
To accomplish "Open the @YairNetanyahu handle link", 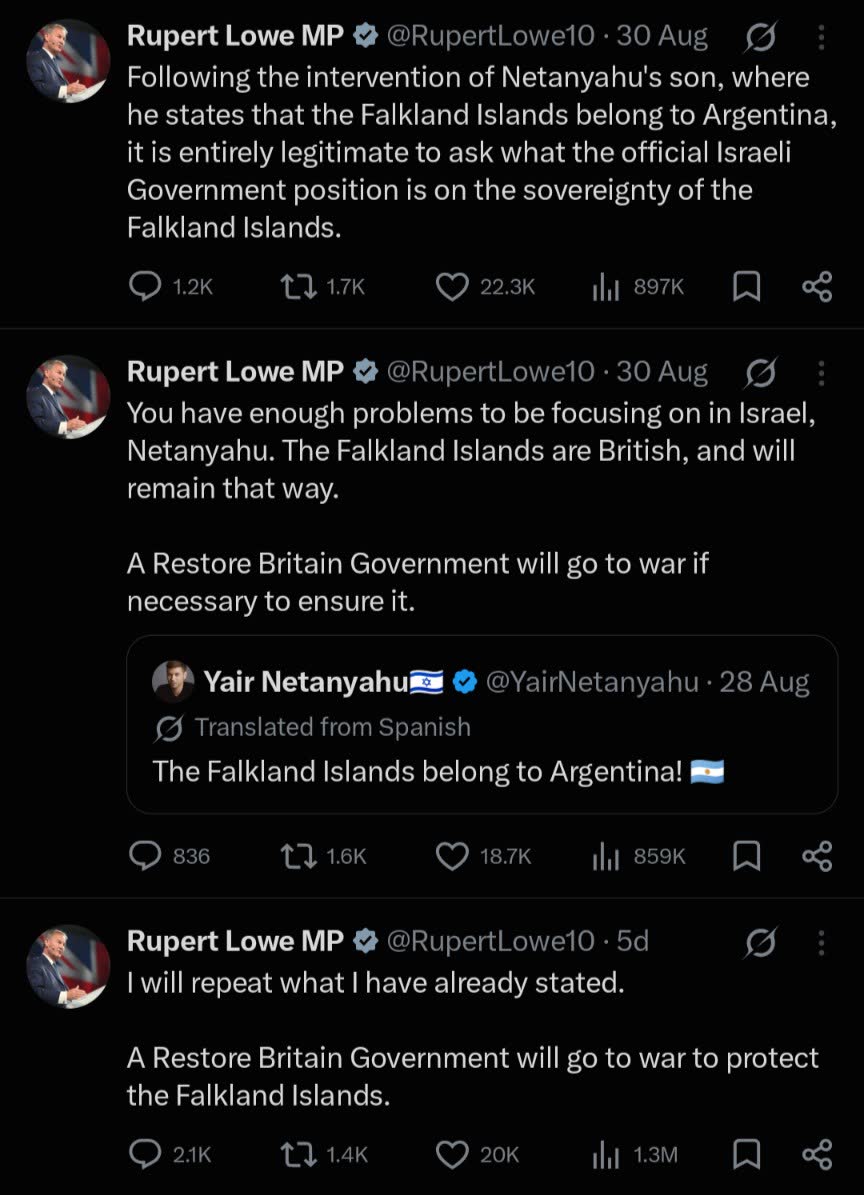I will (x=592, y=681).
